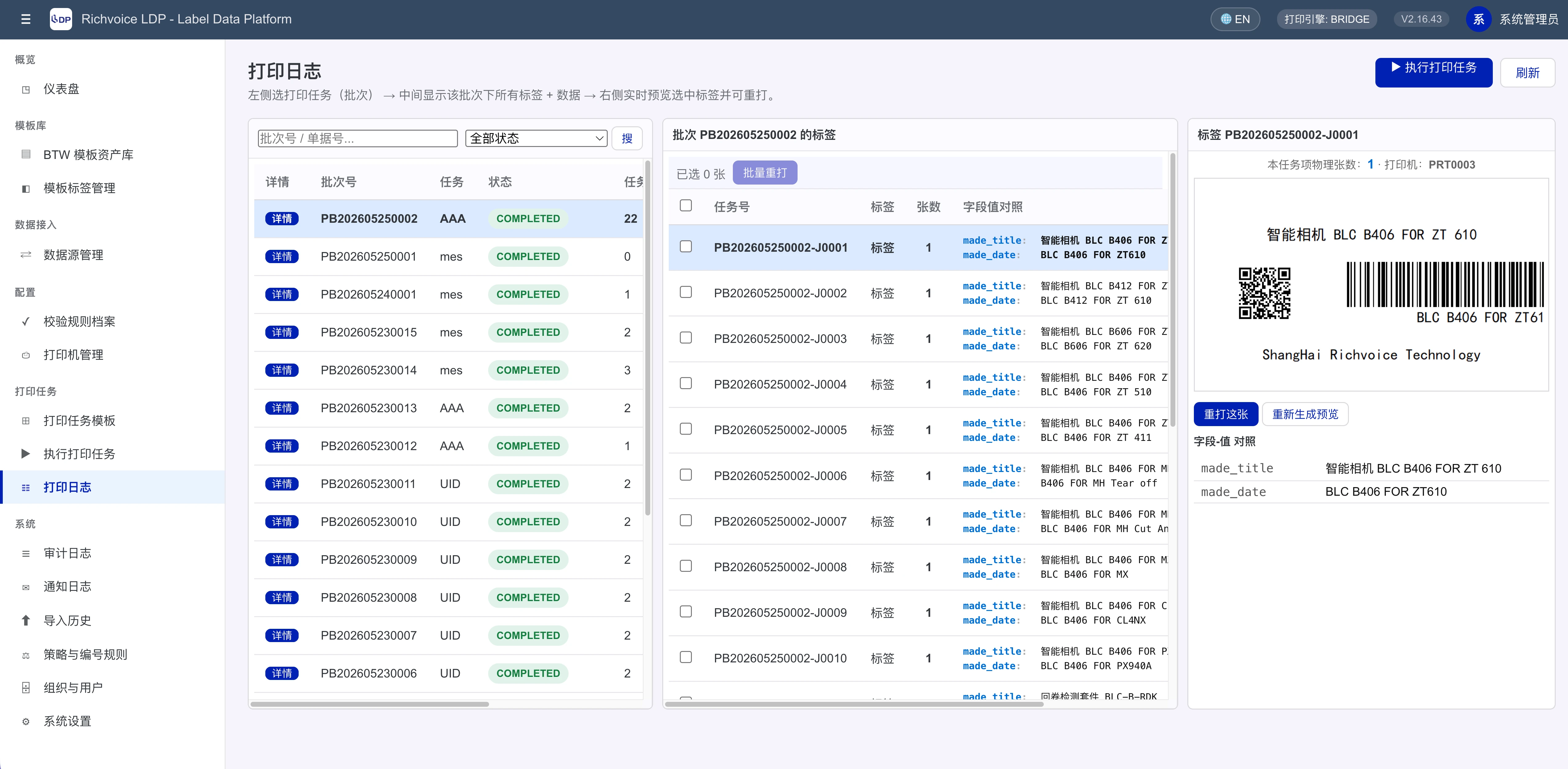Open the 全部状态 status filter dropdown

coord(536,138)
